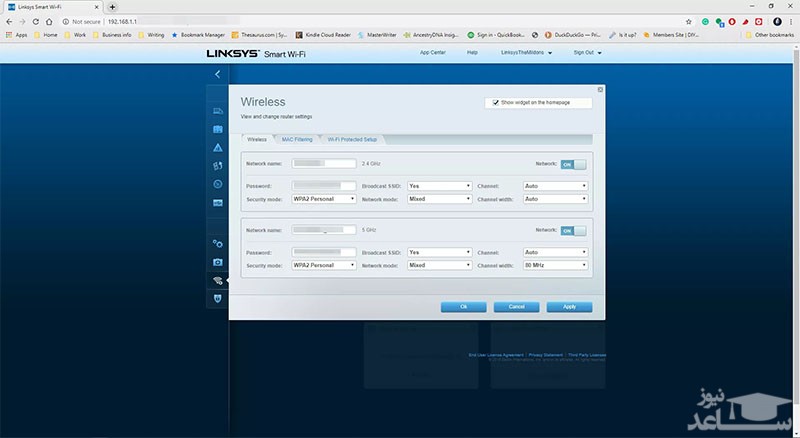This screenshot has height=438, width=800.
Task: Open the Connectivity gears icon
Action: (217, 243)
